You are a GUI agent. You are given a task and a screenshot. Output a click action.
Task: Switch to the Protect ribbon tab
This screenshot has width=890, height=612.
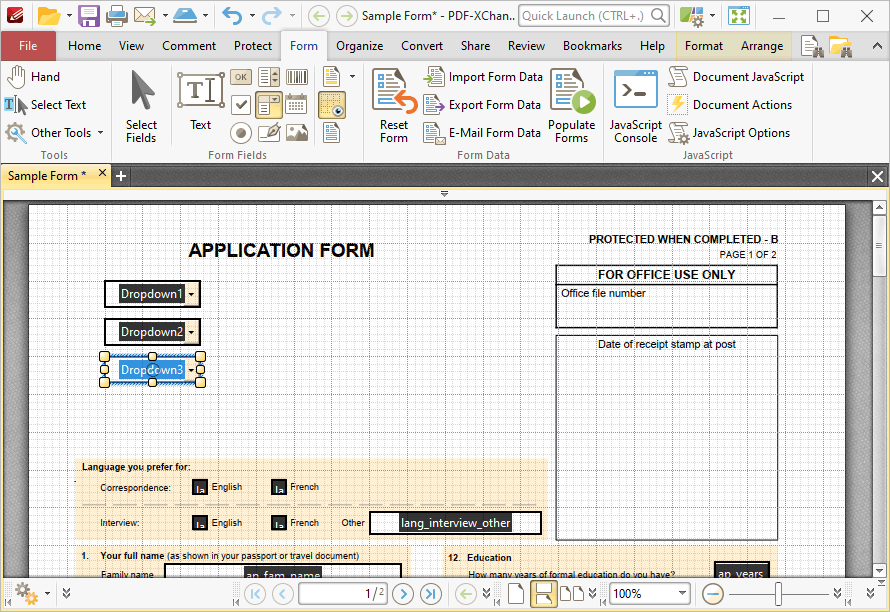coord(253,46)
